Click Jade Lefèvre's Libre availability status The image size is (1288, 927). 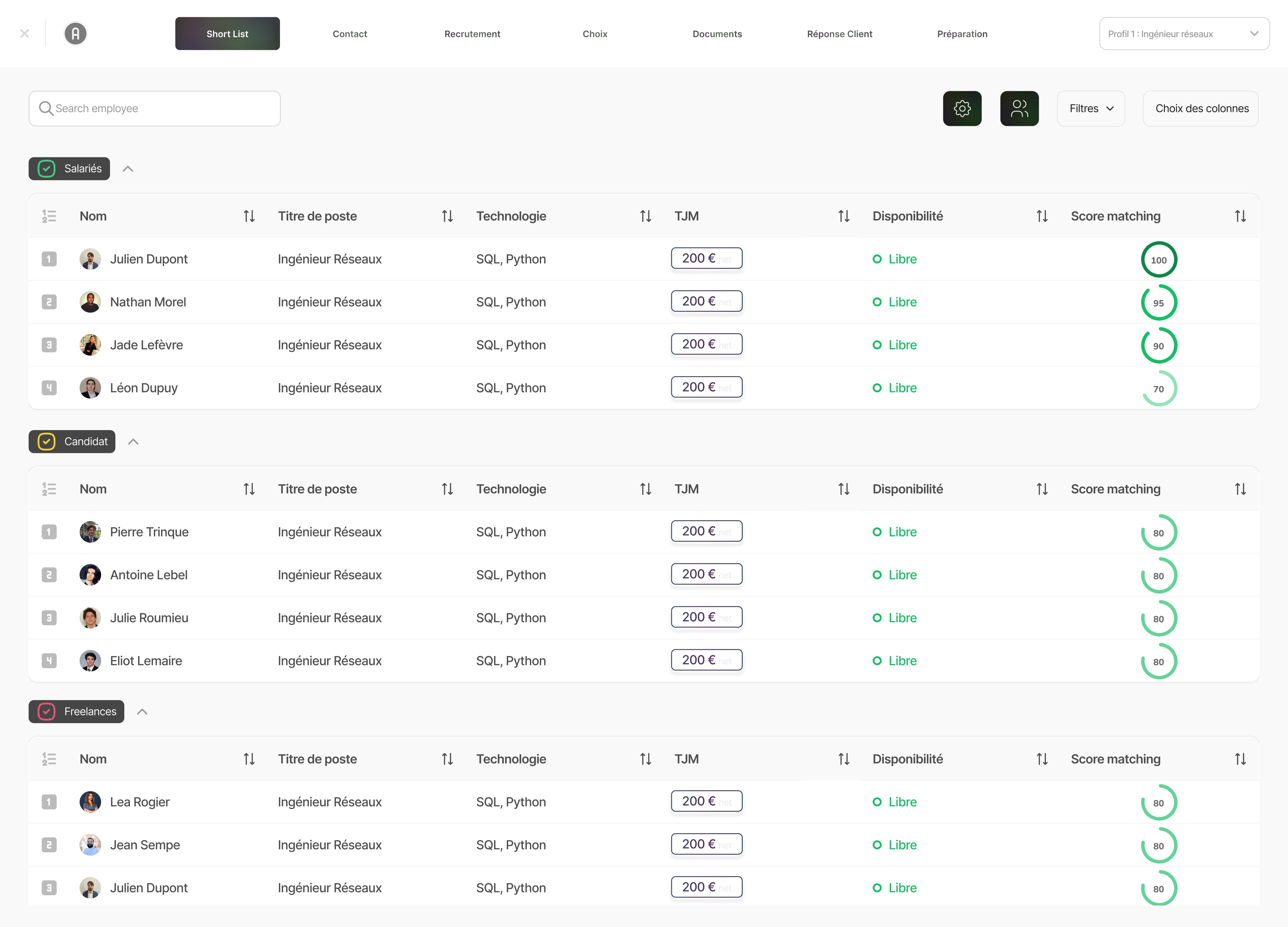[x=895, y=345]
